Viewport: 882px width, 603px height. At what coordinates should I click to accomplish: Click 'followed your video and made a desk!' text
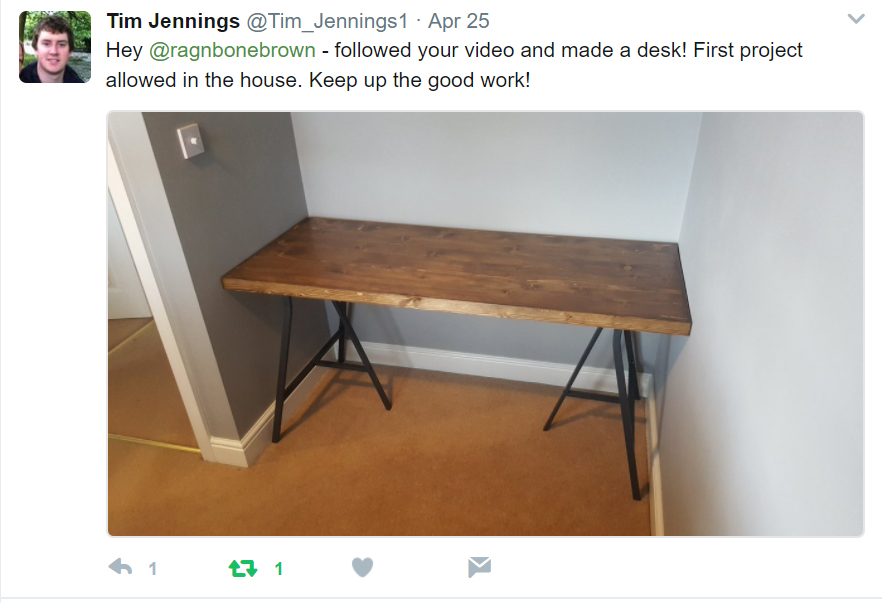point(511,50)
